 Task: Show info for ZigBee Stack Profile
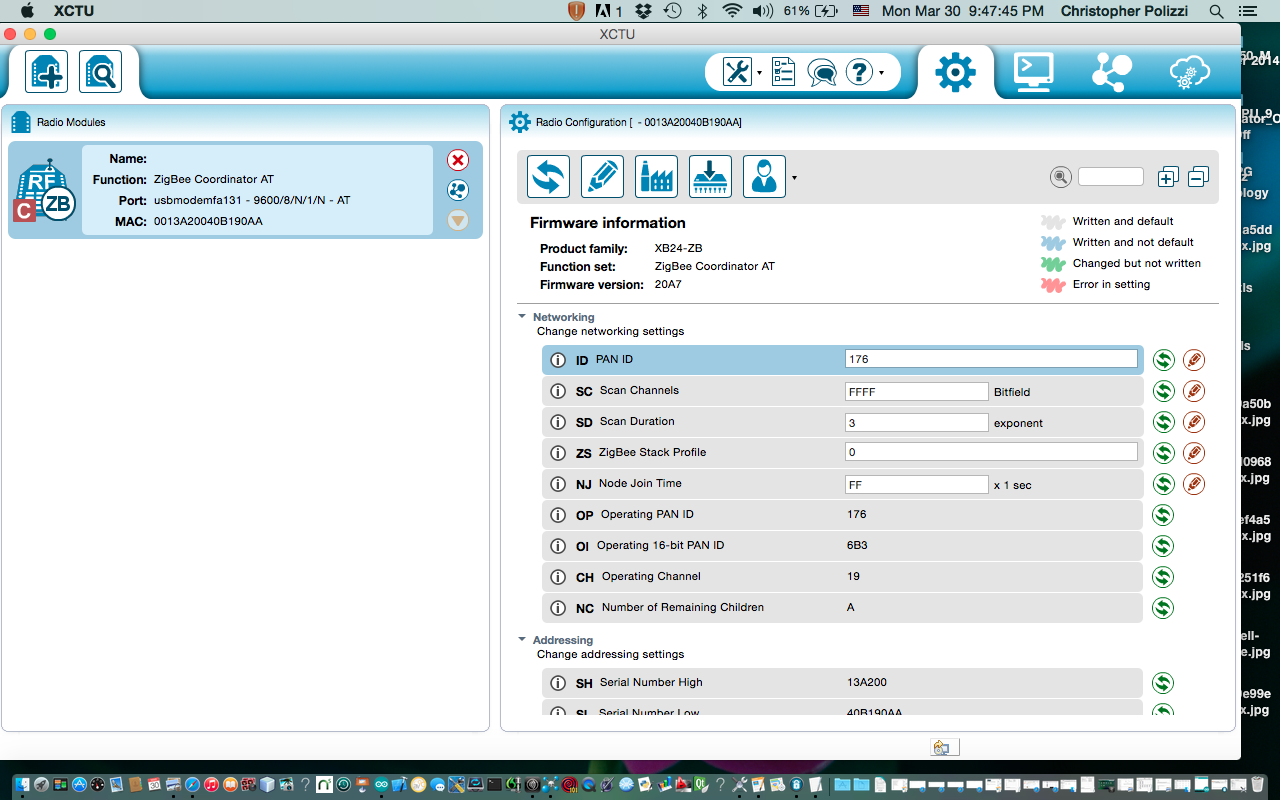click(558, 453)
